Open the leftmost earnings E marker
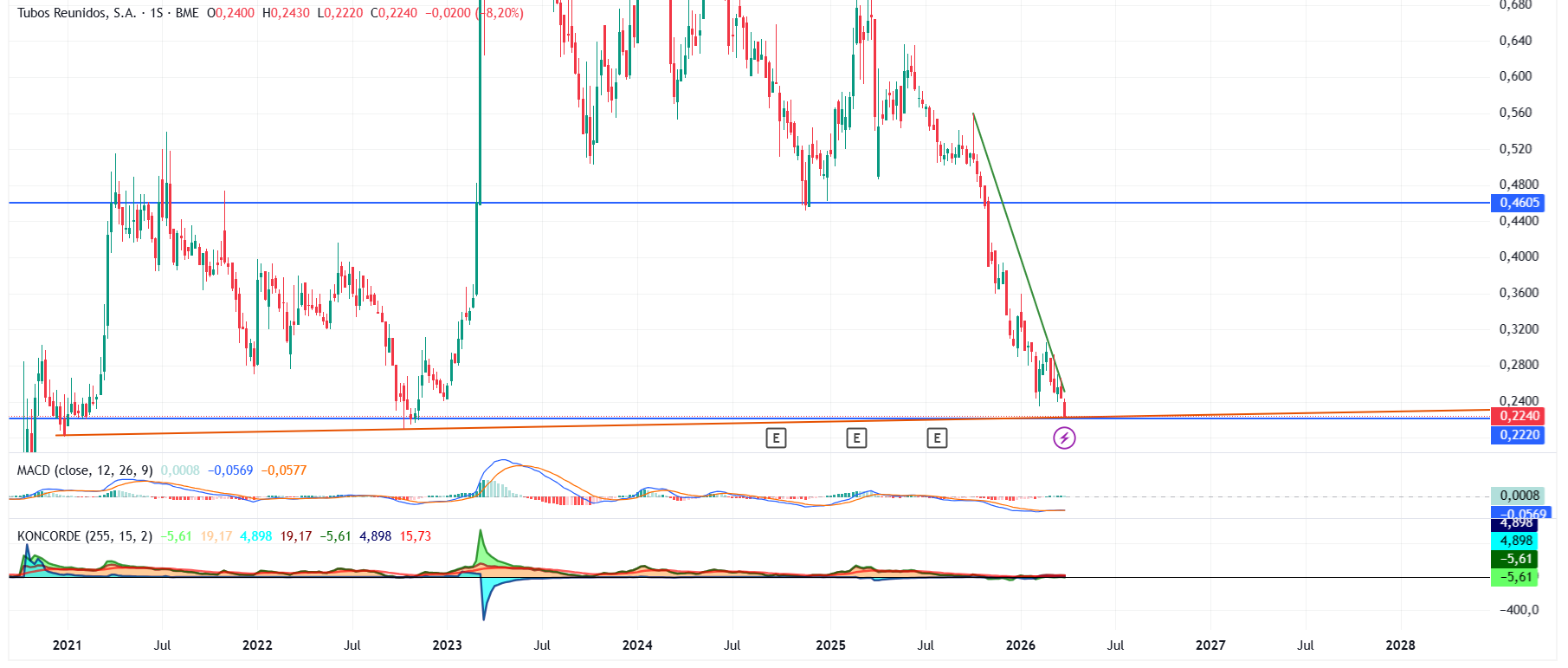Image resolution: width=1568 pixels, height=668 pixels. click(776, 438)
